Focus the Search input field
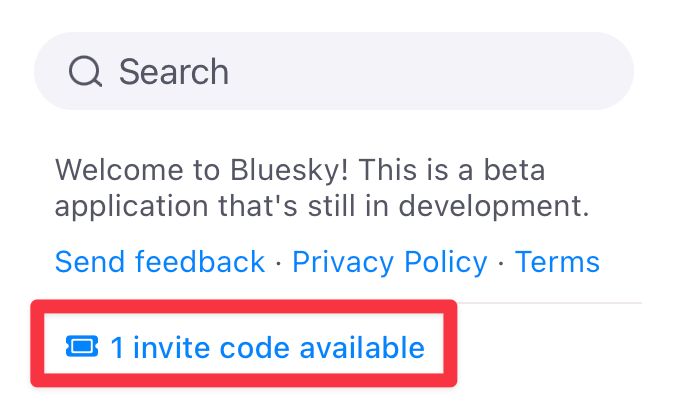This screenshot has height=420, width=686. pyautogui.click(x=334, y=71)
